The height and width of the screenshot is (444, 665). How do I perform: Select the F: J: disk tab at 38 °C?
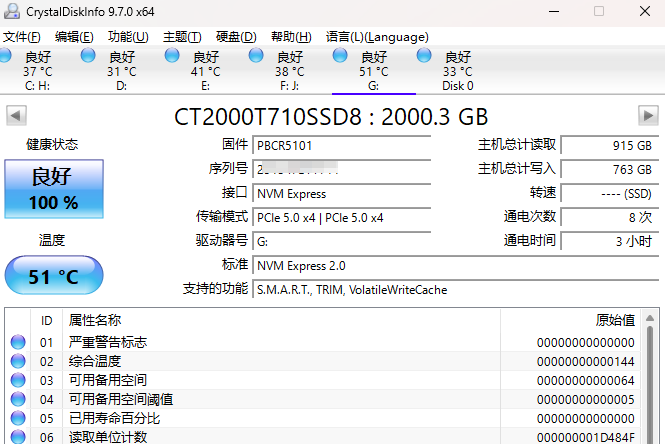290,71
